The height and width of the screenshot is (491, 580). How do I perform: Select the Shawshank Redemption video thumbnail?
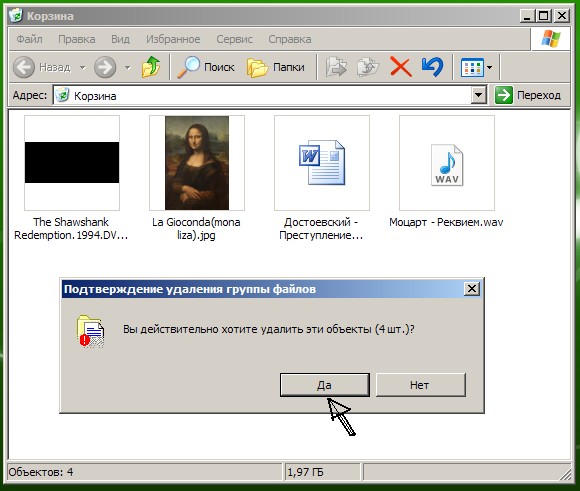[72, 163]
